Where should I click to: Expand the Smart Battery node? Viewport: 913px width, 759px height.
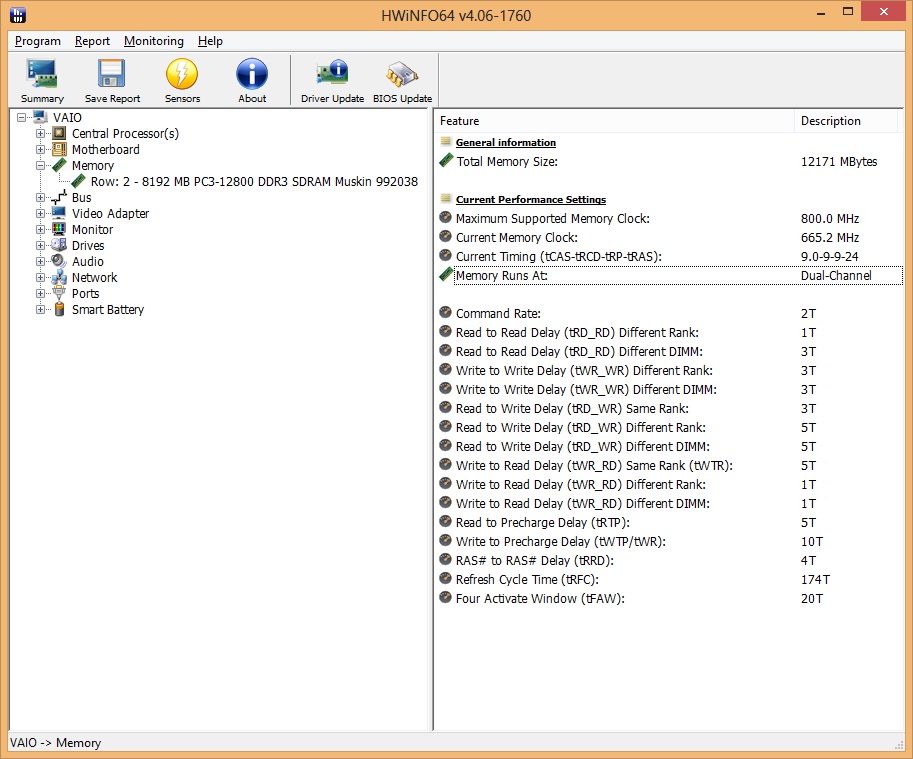[40, 310]
